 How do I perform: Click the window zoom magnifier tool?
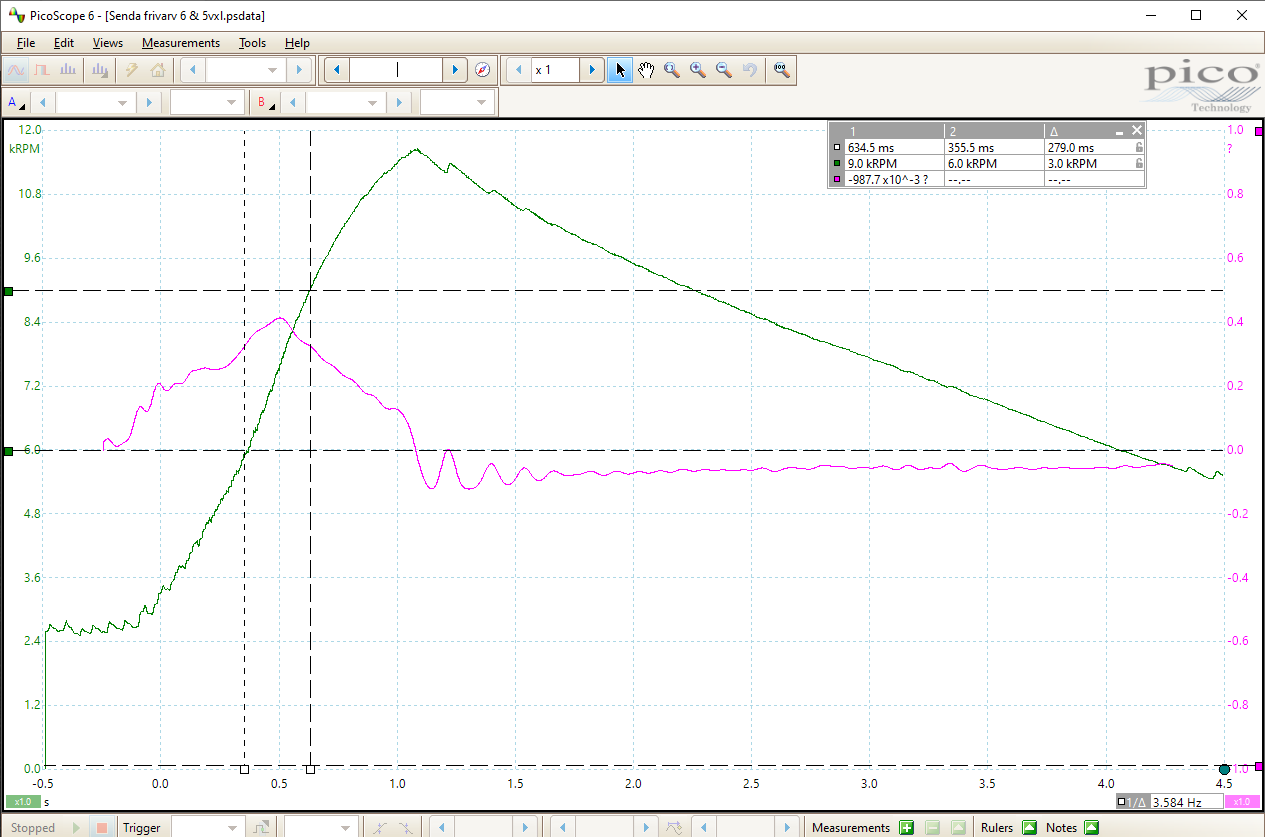[671, 70]
